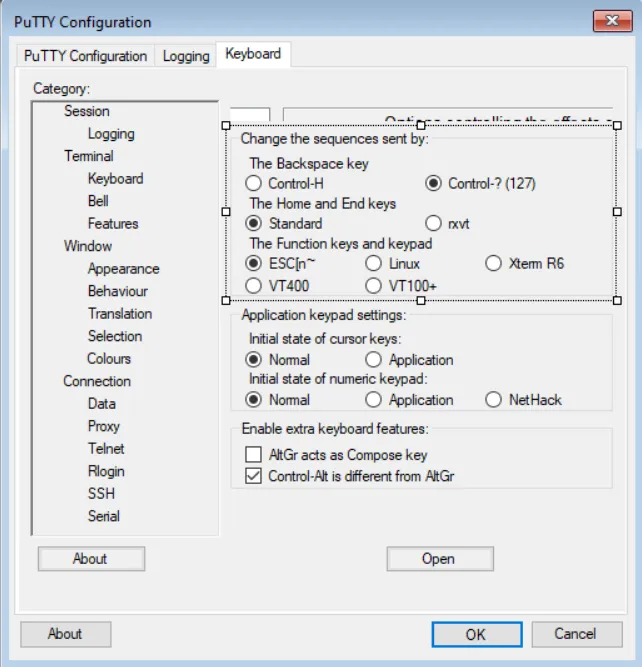Viewport: 642px width, 667px height.
Task: Switch to the Logging tab
Action: (x=186, y=56)
